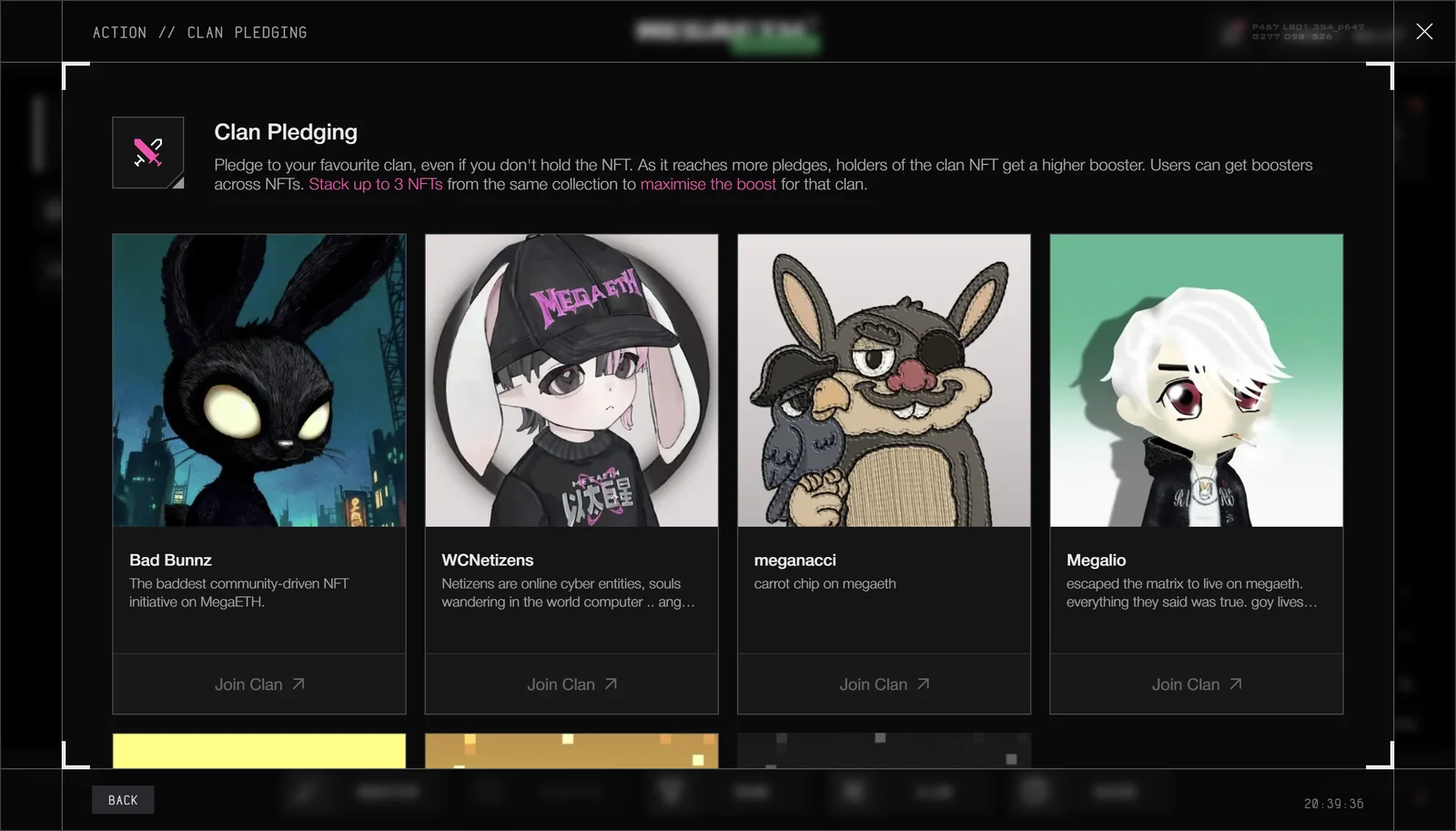Click the arrow icon beside Megalio Join Clan
This screenshot has height=831, width=1456.
click(x=1236, y=684)
